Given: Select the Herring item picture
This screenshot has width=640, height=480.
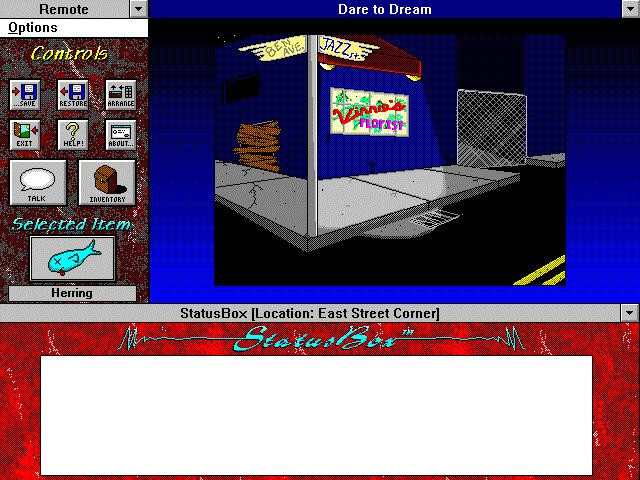Looking at the screenshot, I should pyautogui.click(x=73, y=259).
